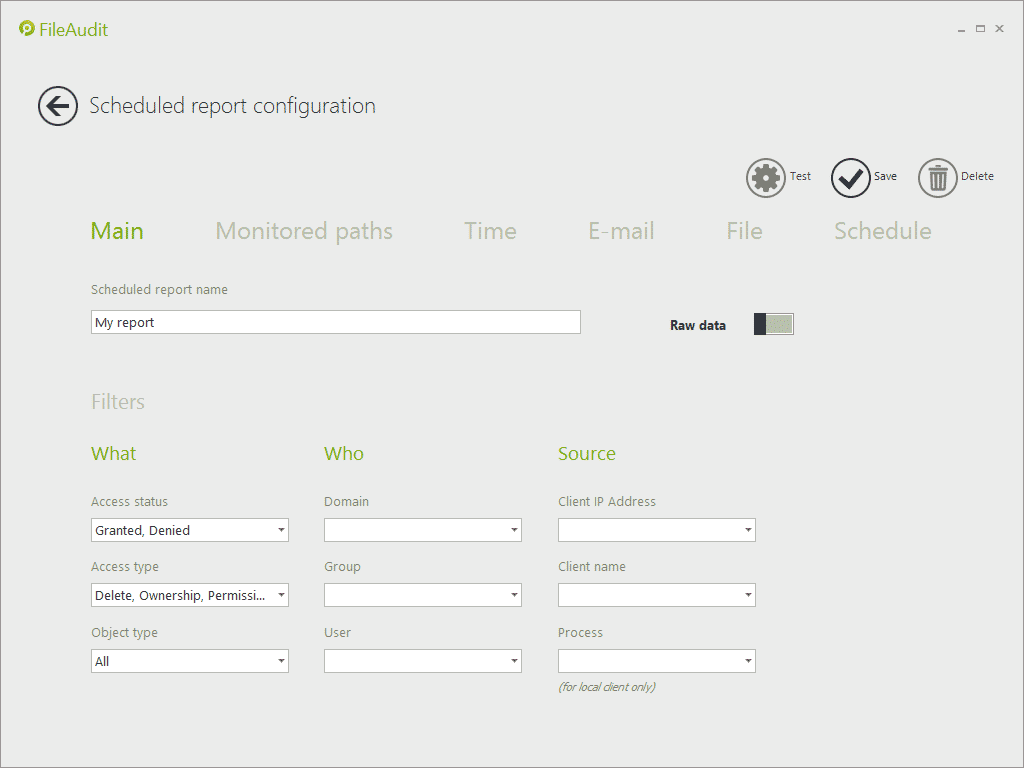Viewport: 1024px width, 768px height.
Task: Click the Scheduled report name field
Action: [335, 322]
